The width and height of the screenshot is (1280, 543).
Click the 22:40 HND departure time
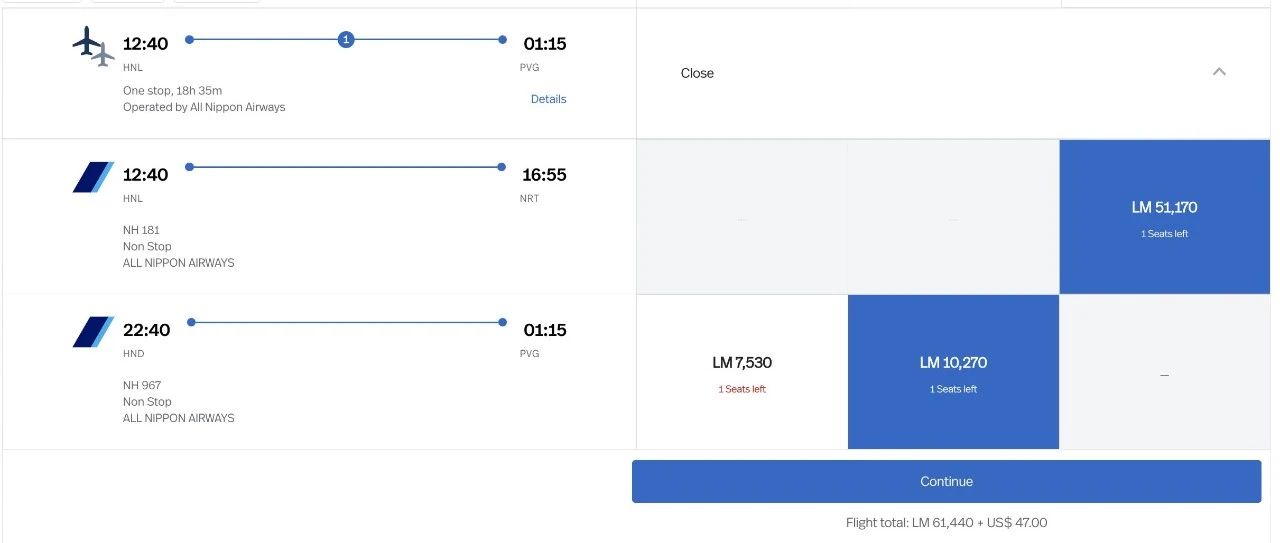146,330
